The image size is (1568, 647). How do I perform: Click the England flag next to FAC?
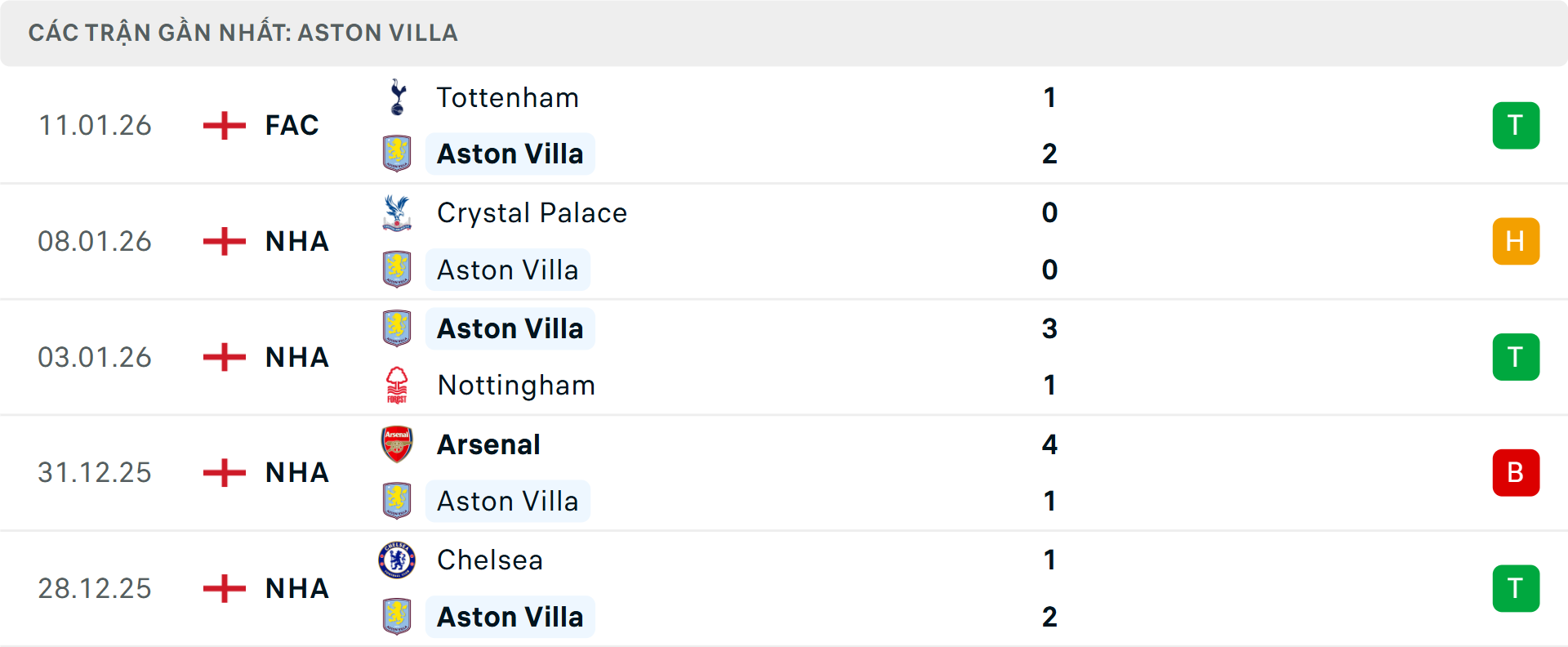point(223,125)
